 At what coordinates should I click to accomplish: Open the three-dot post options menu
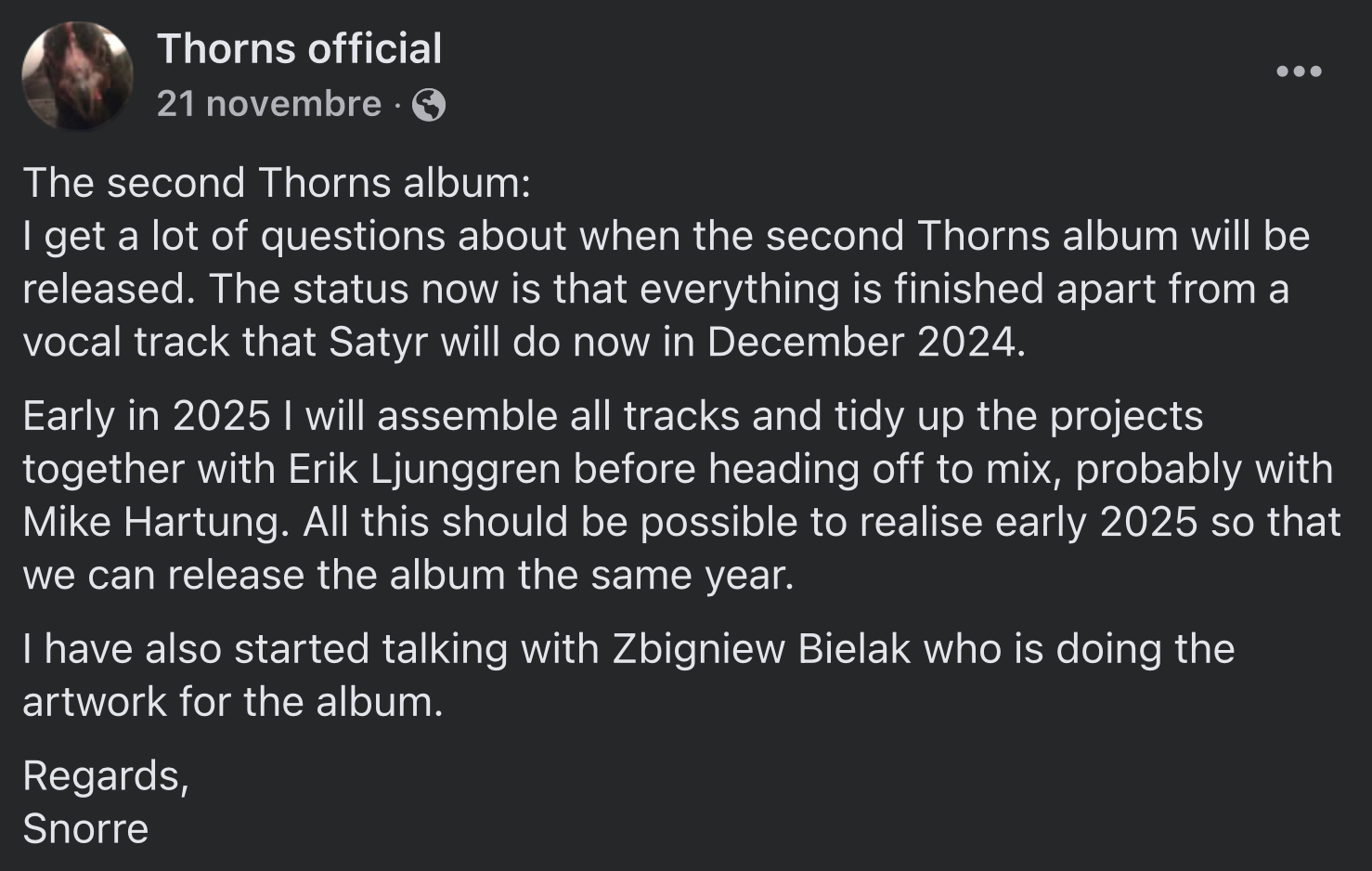(1299, 71)
